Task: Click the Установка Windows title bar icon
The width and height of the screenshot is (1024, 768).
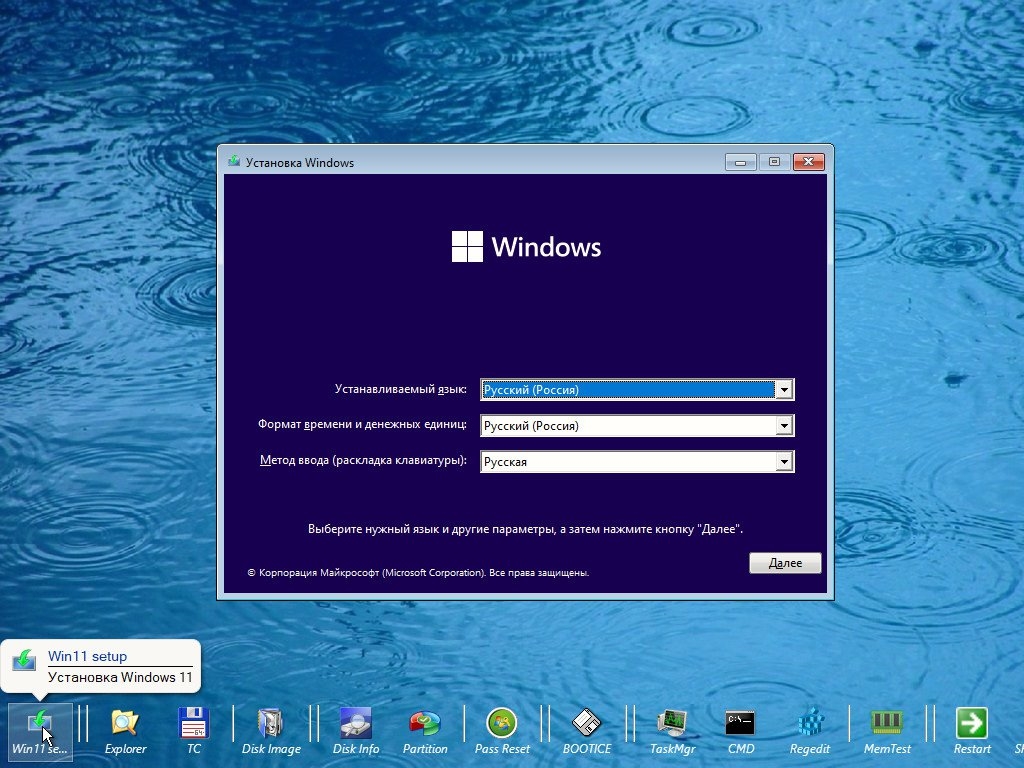Action: coord(234,162)
